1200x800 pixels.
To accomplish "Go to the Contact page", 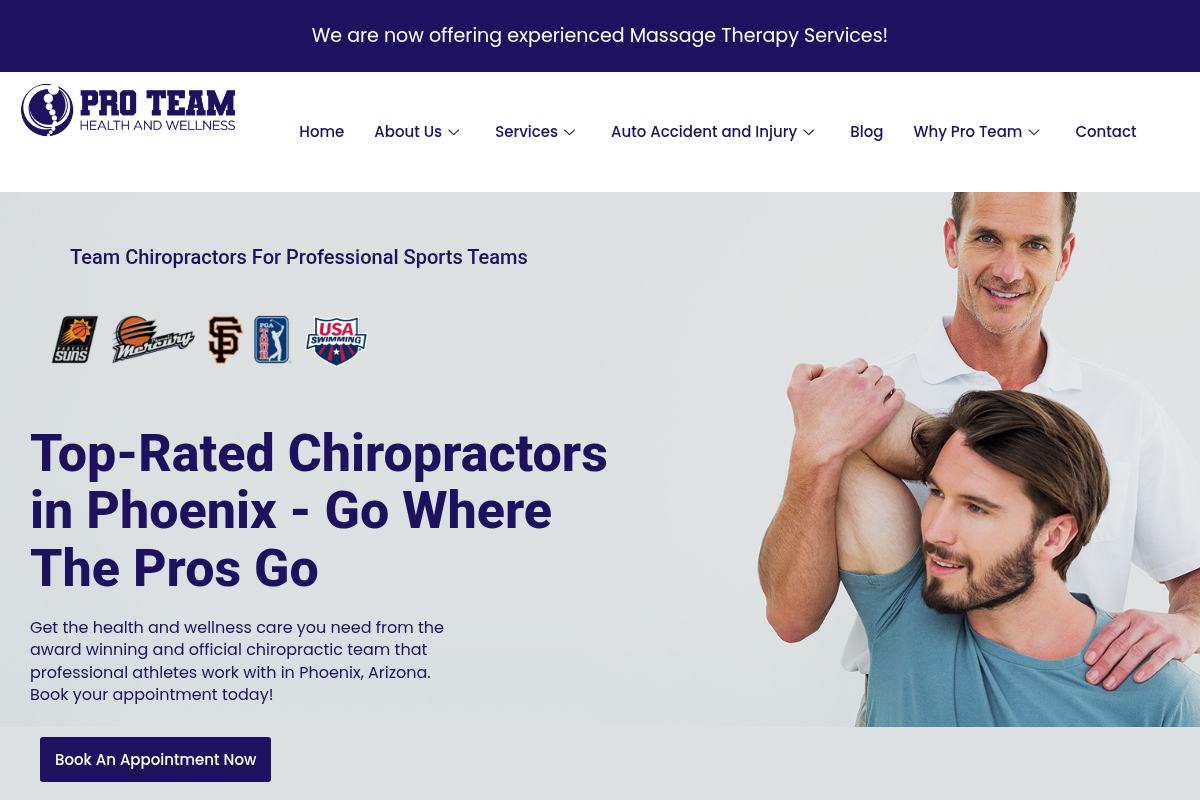I will (x=1105, y=132).
